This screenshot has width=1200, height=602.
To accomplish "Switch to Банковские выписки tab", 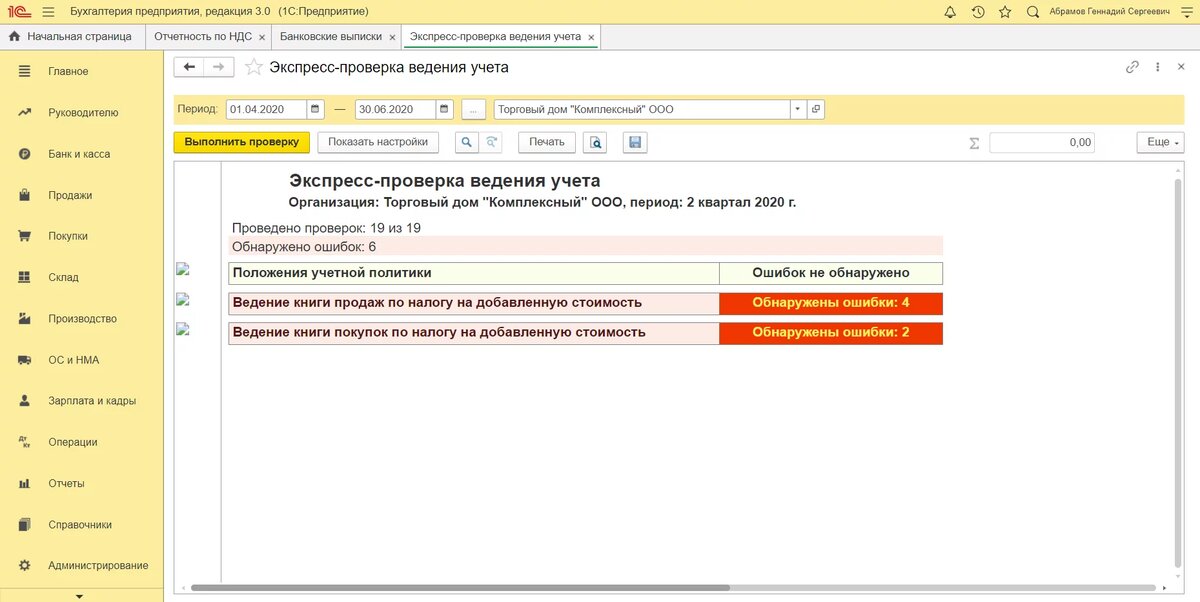I will point(332,36).
